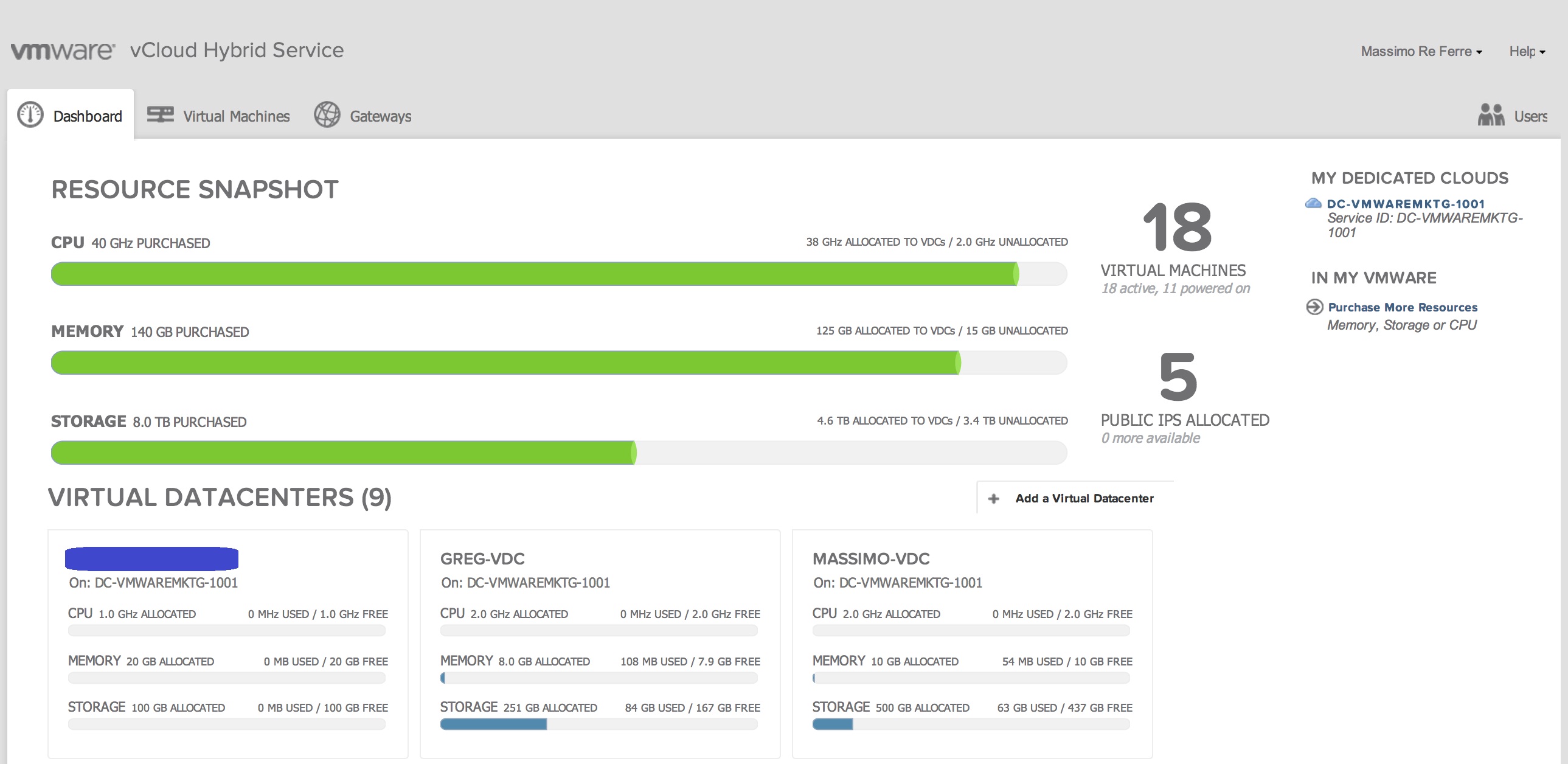1568x764 pixels.
Task: Click the 18 Virtual Machines count
Action: click(1178, 227)
